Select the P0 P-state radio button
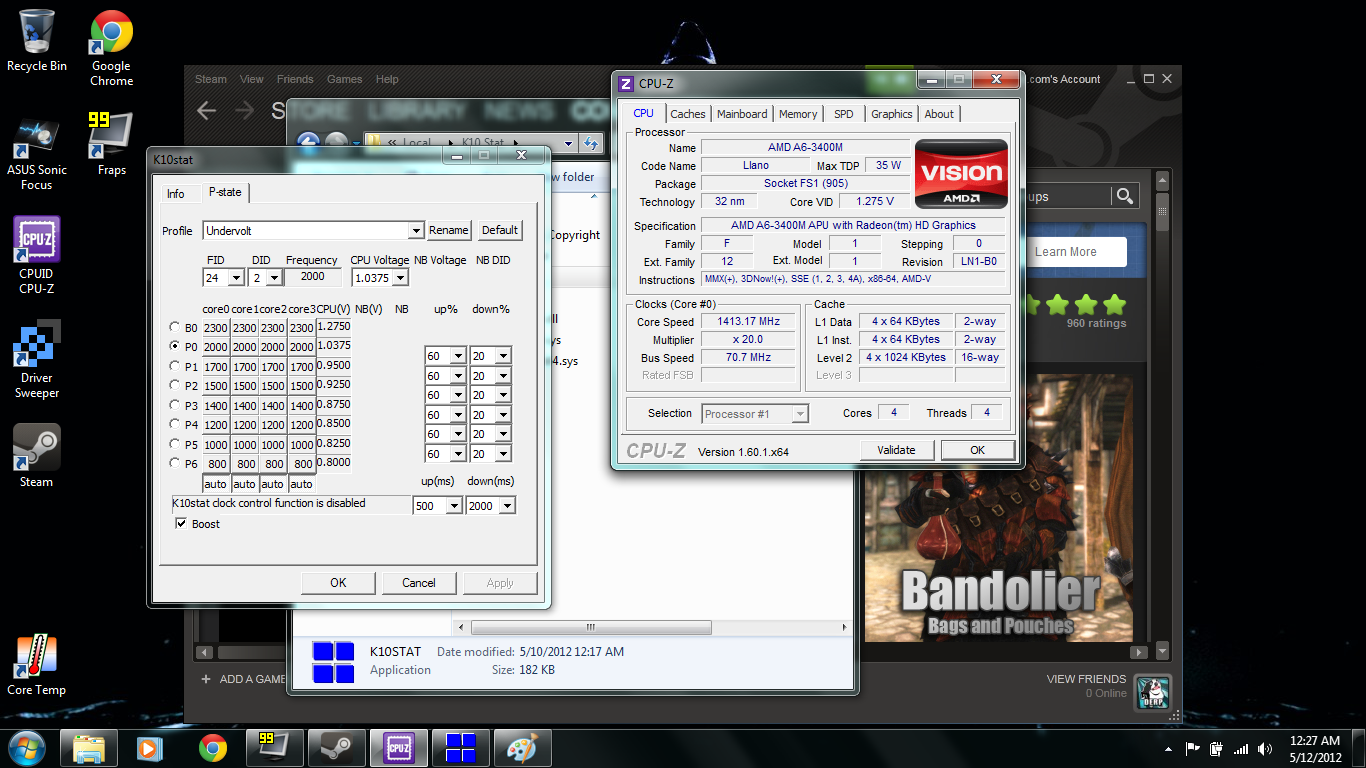Screen dimensions: 1366x768 177,346
